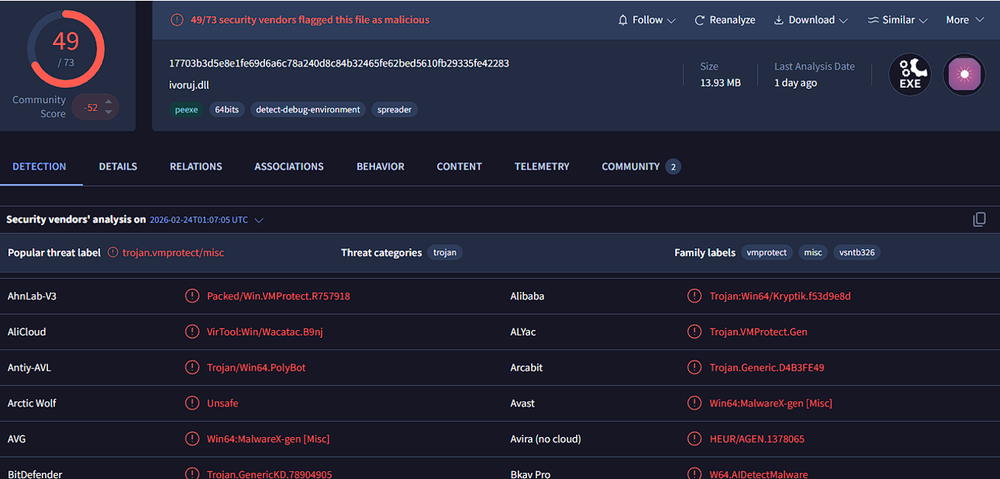Screen dimensions: 1000x479
Task: Click the purple circular avatar icon
Action: [x=964, y=75]
